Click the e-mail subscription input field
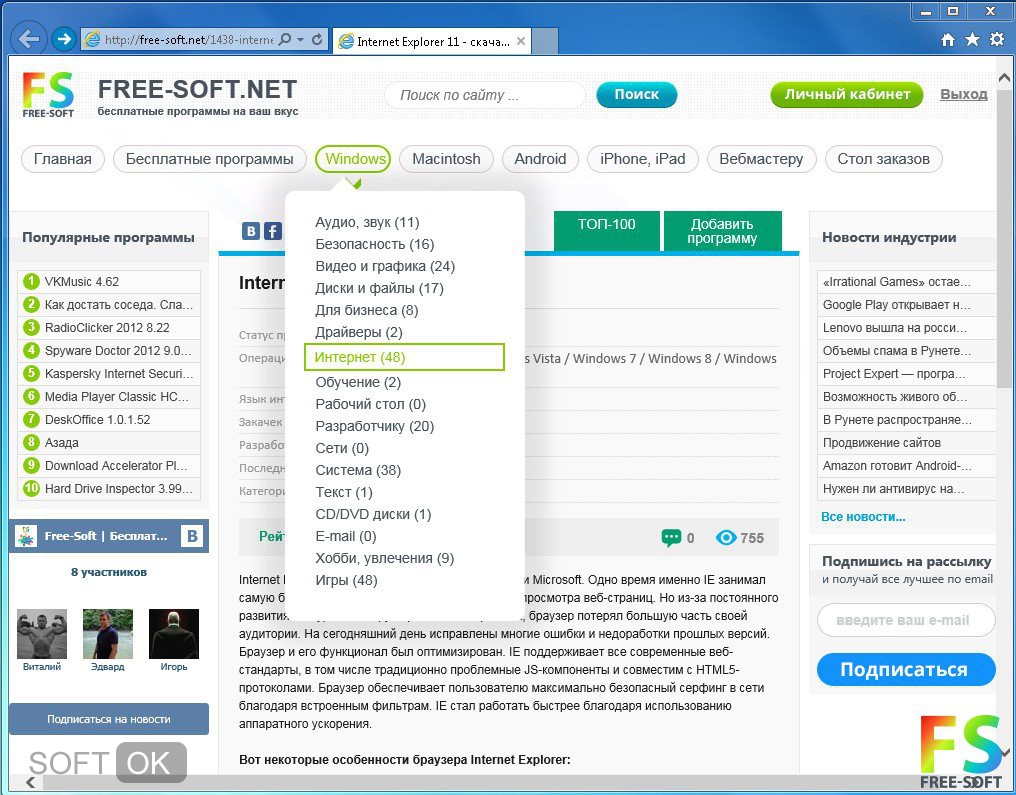 pyautogui.click(x=906, y=620)
